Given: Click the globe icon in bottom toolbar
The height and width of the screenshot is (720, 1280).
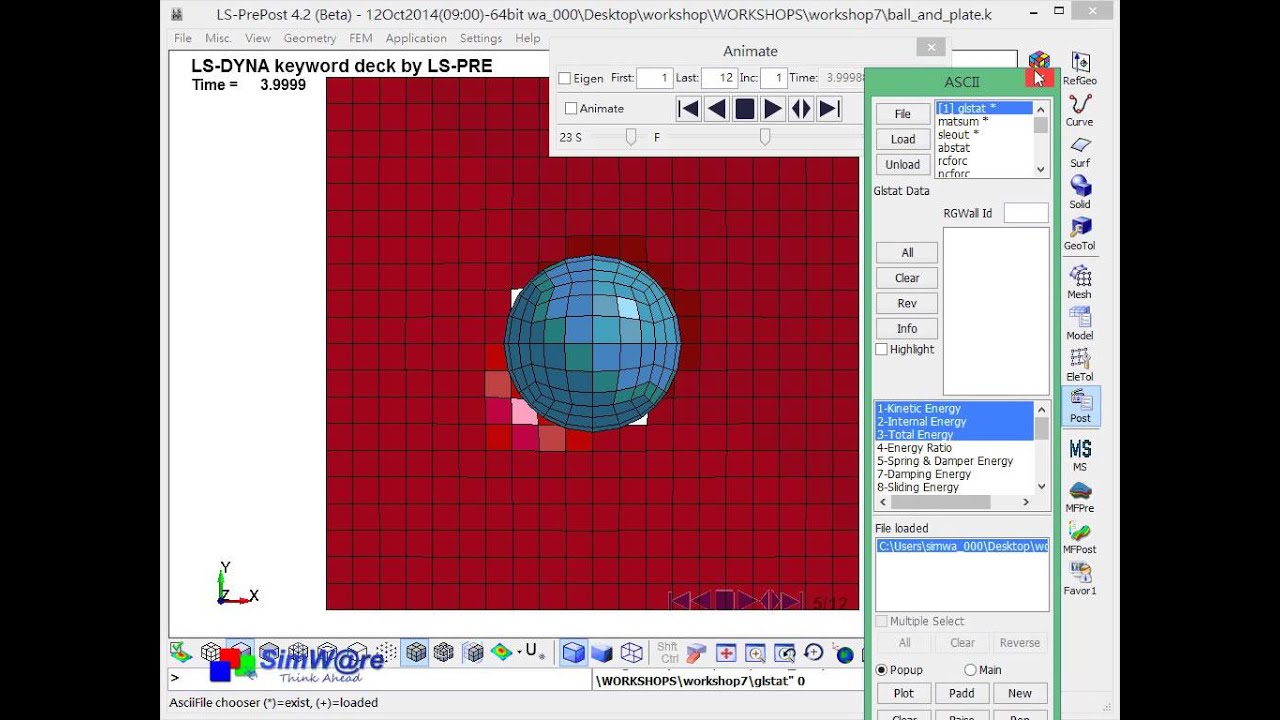Looking at the screenshot, I should [x=844, y=654].
